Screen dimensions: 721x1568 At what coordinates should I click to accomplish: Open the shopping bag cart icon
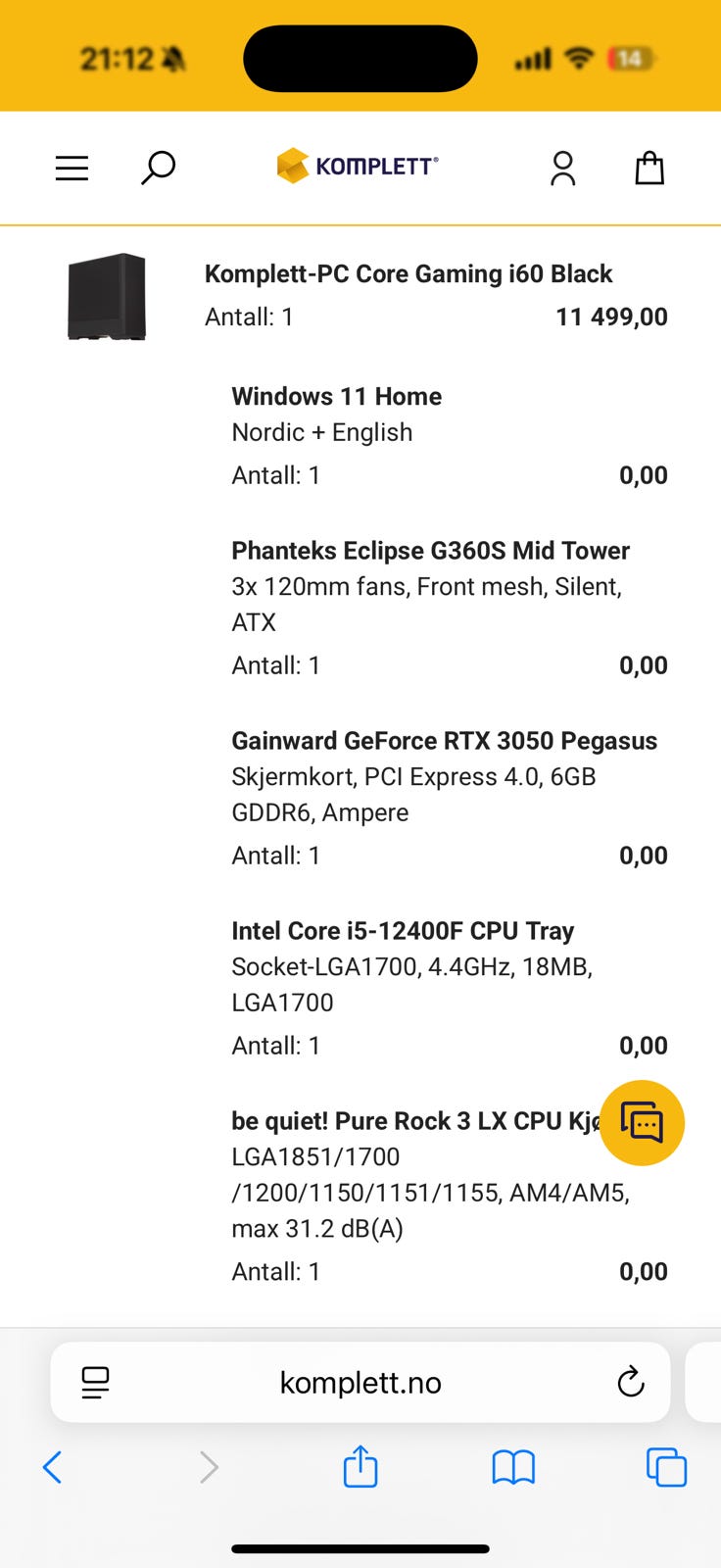pos(649,168)
